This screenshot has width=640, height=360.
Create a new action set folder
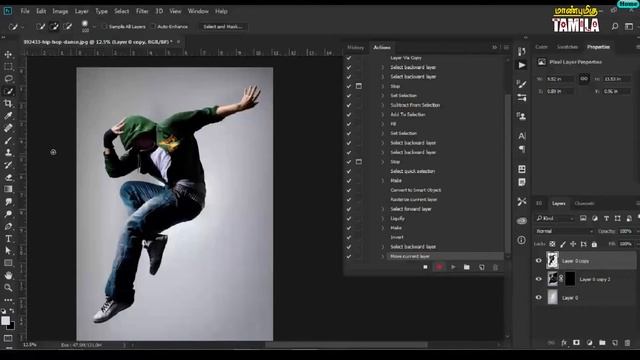point(467,267)
